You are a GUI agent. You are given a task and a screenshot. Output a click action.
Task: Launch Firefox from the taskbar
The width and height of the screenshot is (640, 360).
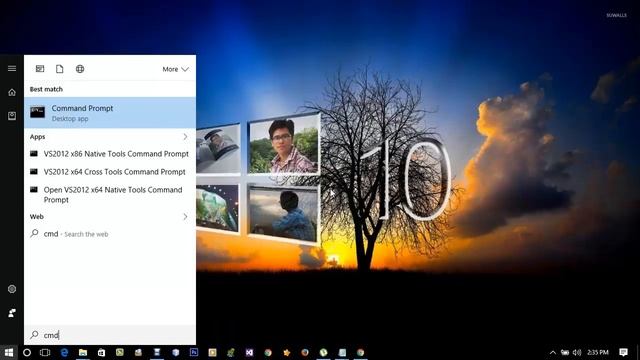305,352
